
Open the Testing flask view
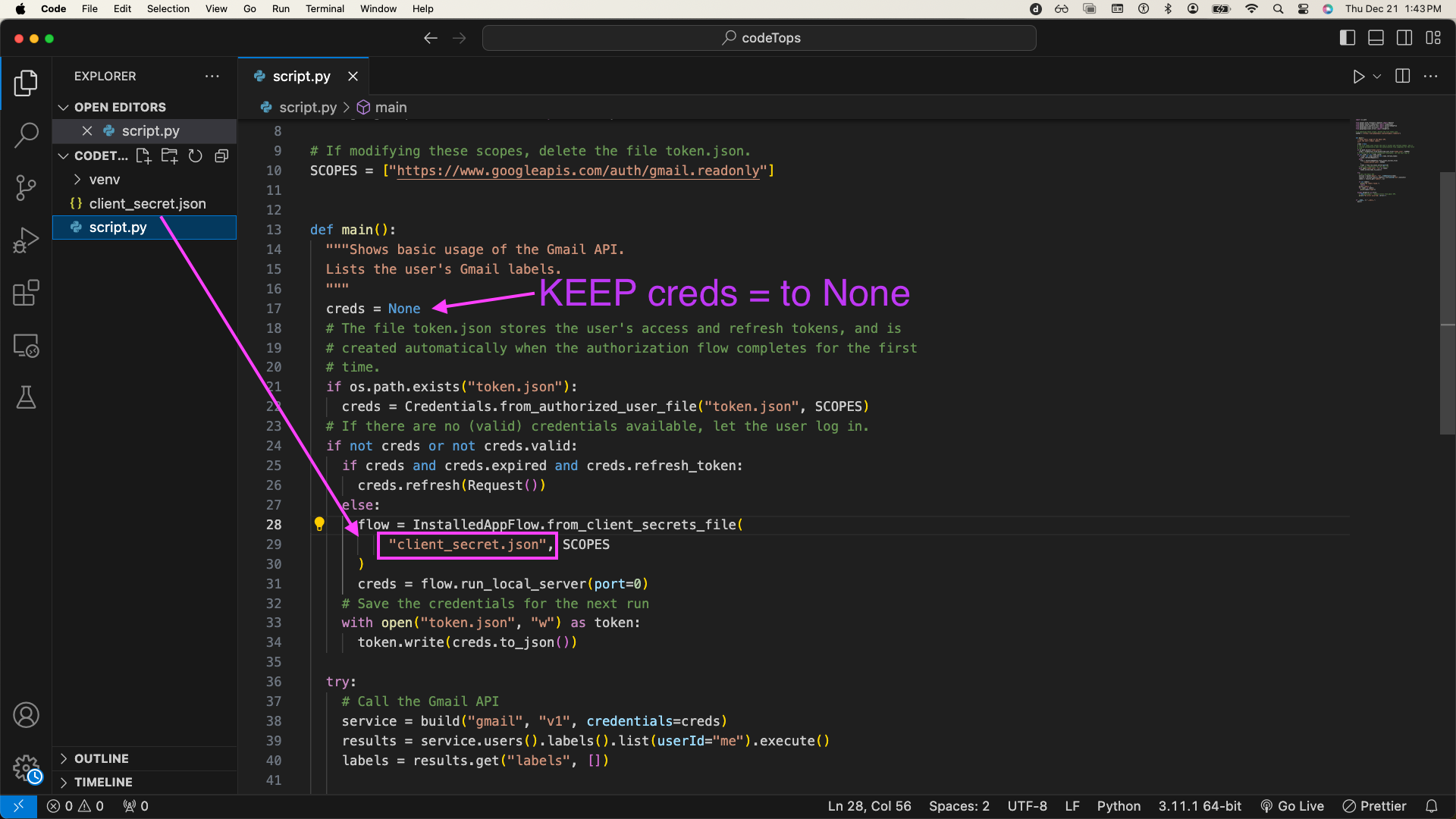tap(26, 397)
